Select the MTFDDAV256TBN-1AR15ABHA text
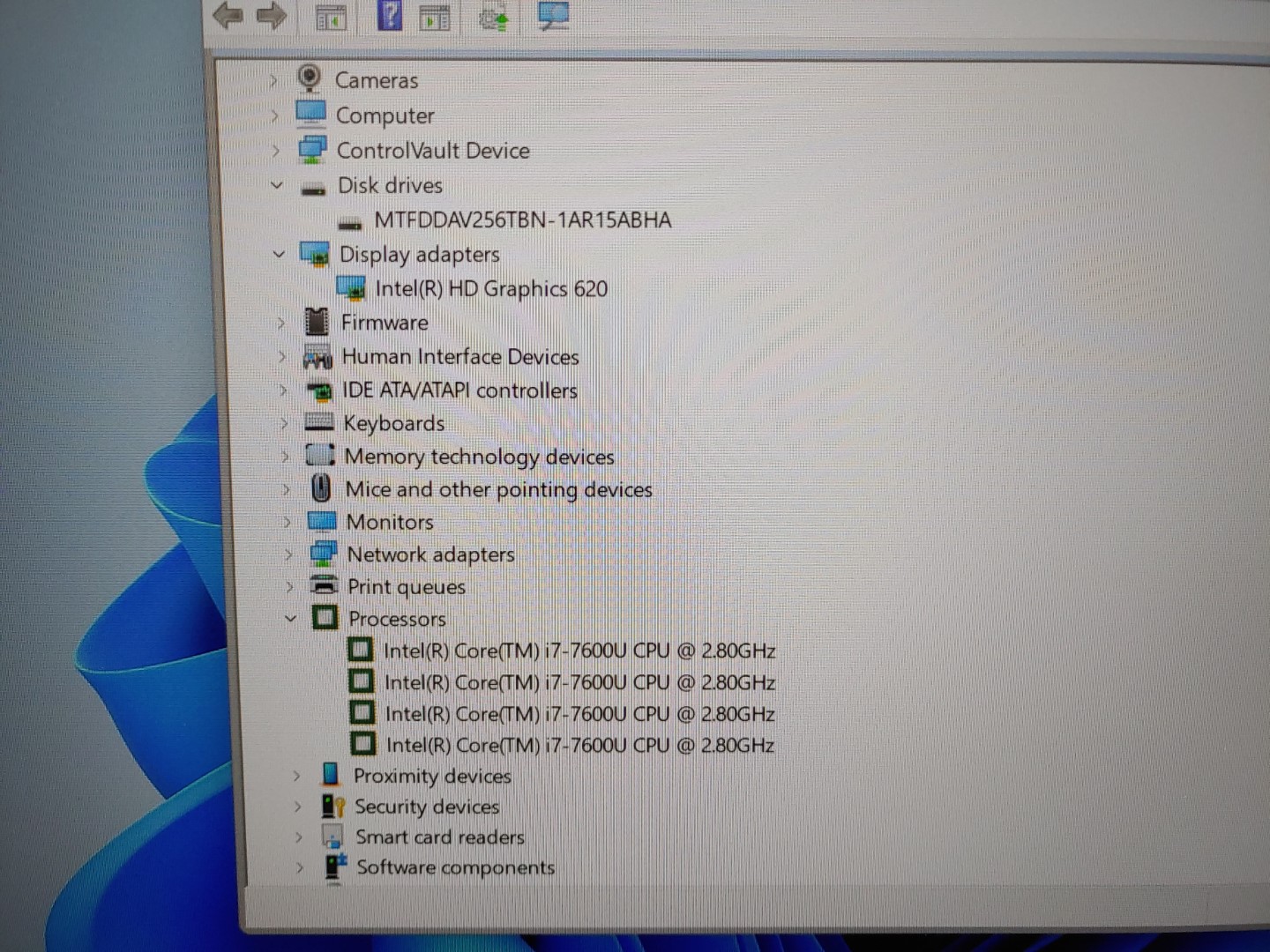 522,219
